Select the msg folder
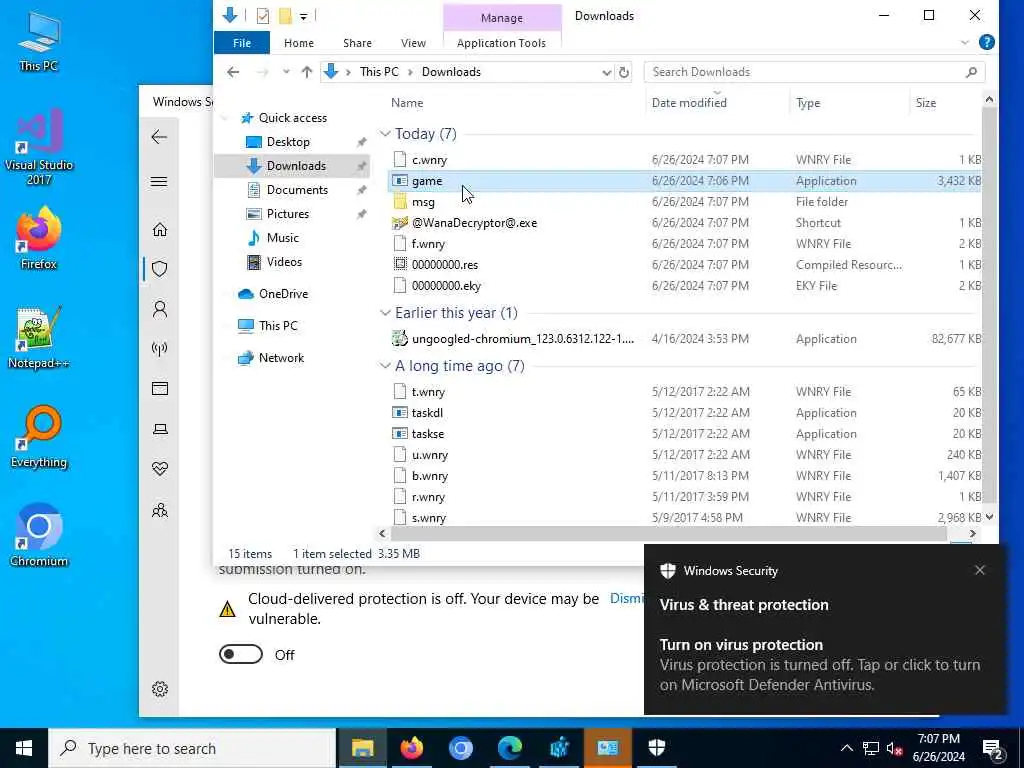 click(423, 202)
